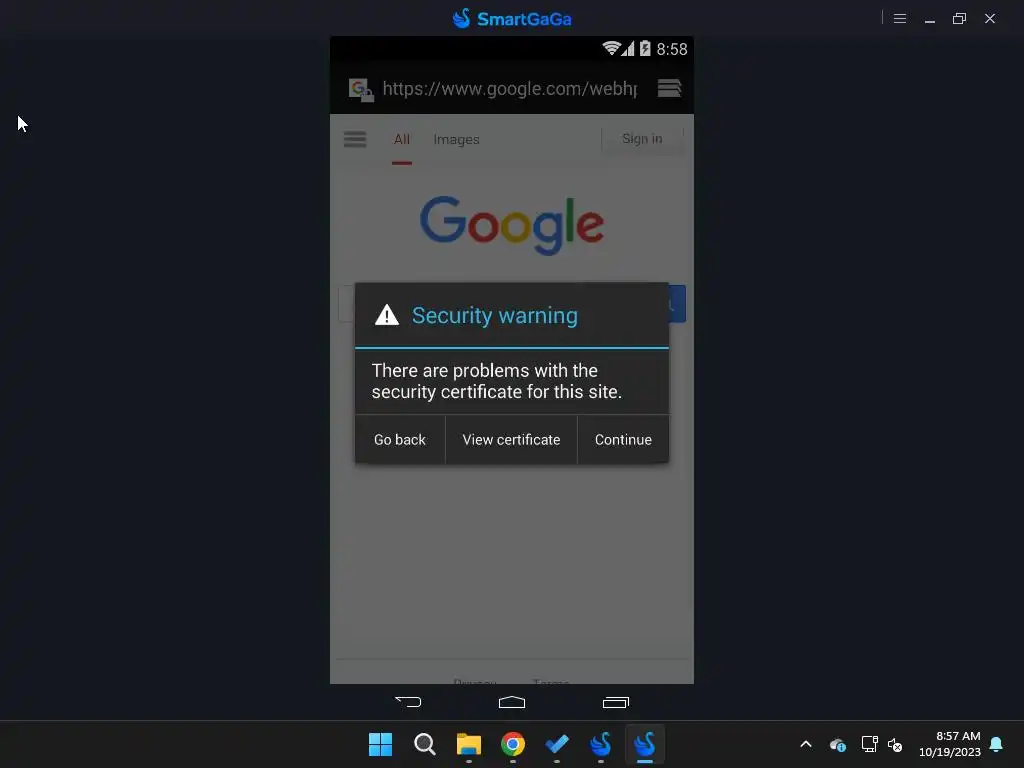
Task: Open notification bell in taskbar
Action: pyautogui.click(x=996, y=744)
